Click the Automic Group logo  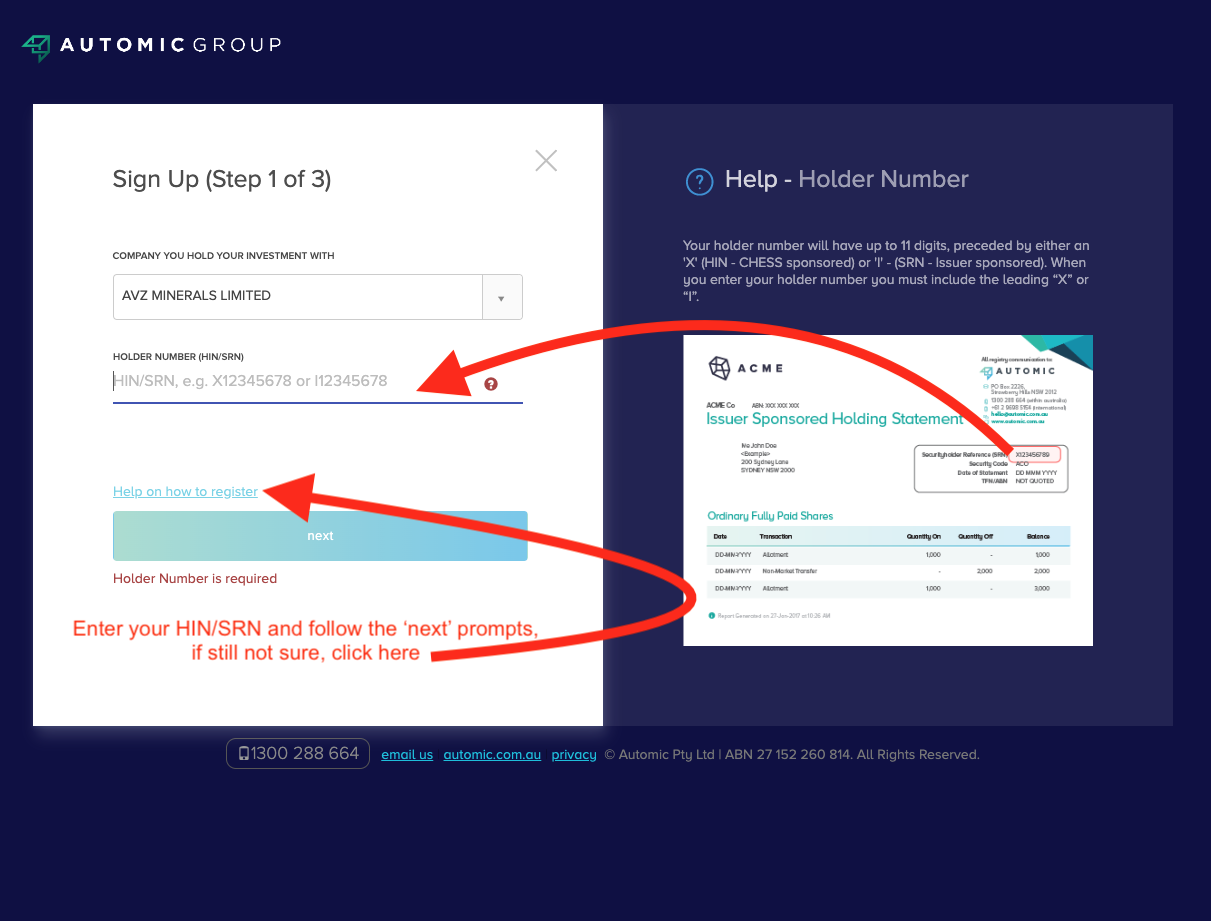[151, 46]
